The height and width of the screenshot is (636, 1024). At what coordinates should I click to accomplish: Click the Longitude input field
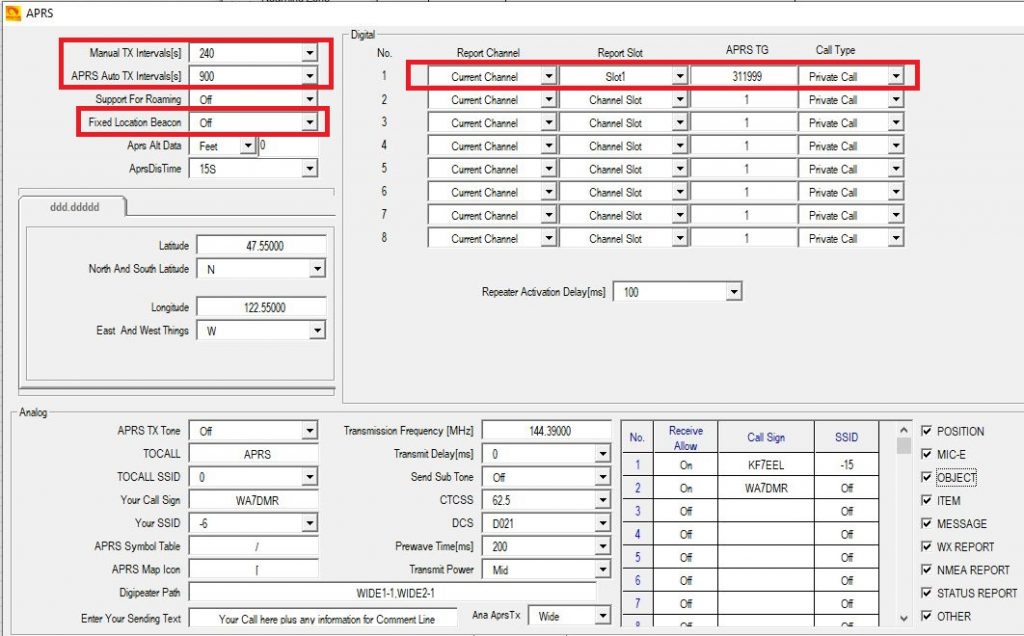[261, 307]
